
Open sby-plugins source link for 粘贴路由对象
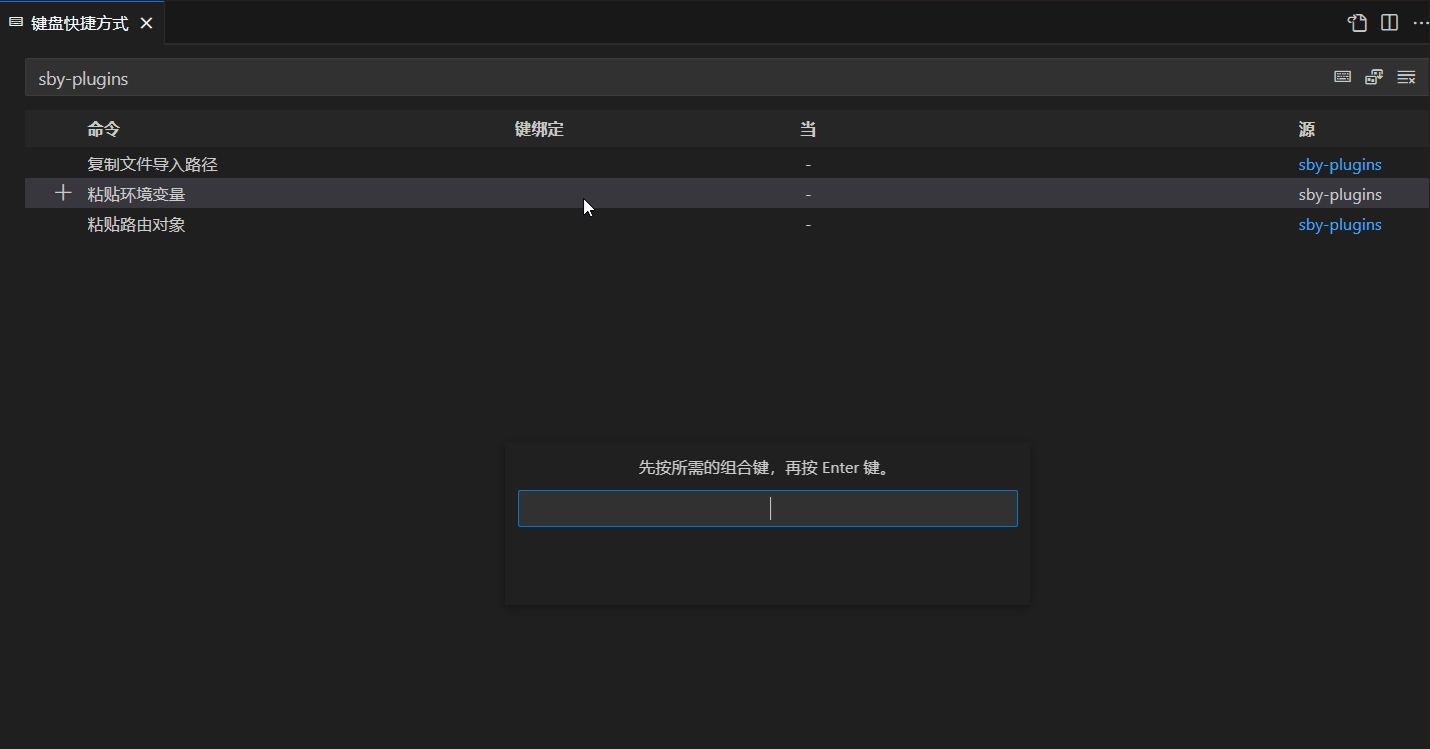1339,224
